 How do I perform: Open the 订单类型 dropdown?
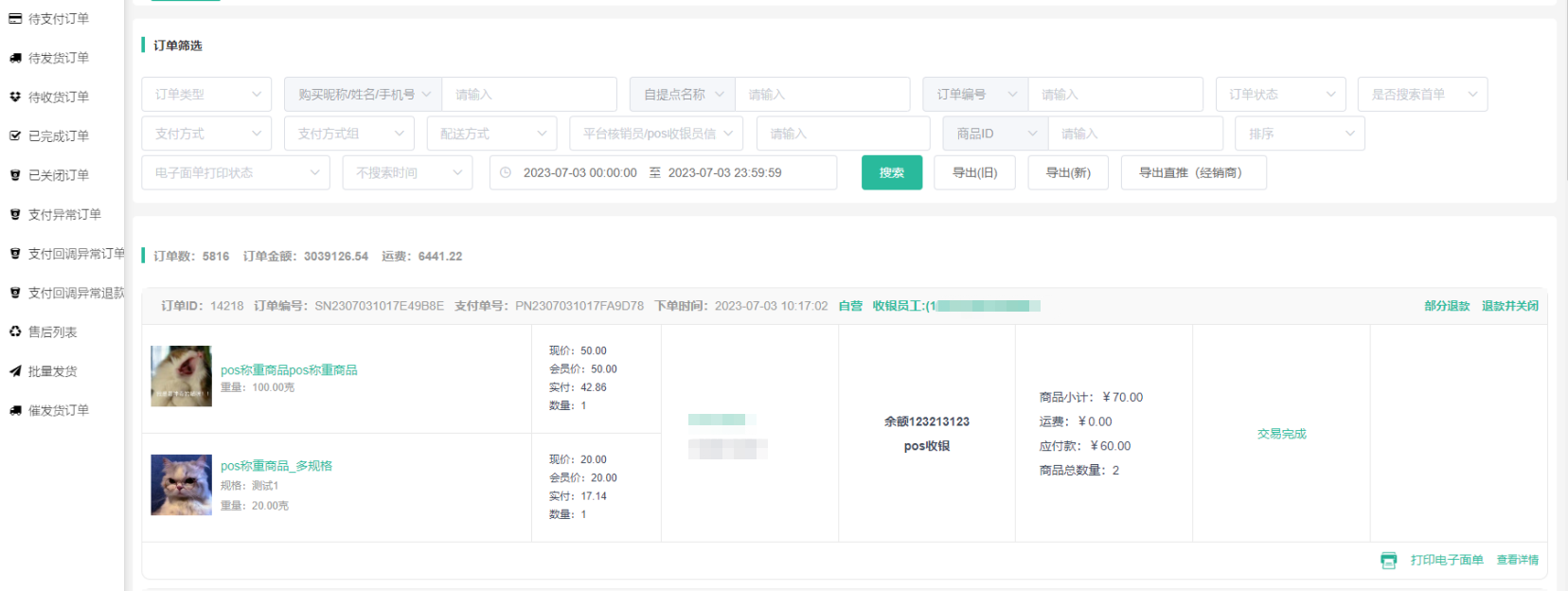point(206,95)
